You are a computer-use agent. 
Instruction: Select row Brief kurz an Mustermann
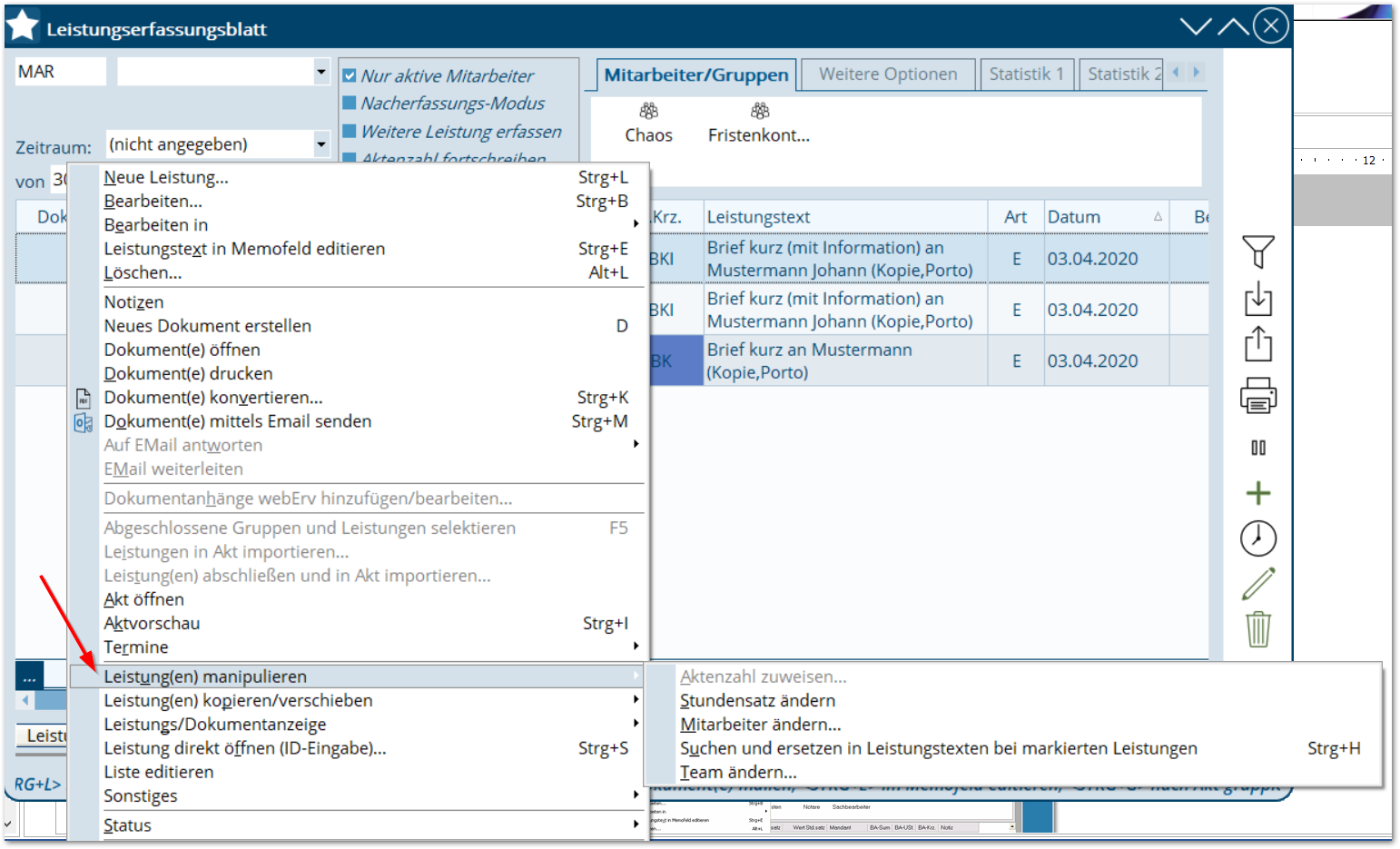coord(928,360)
